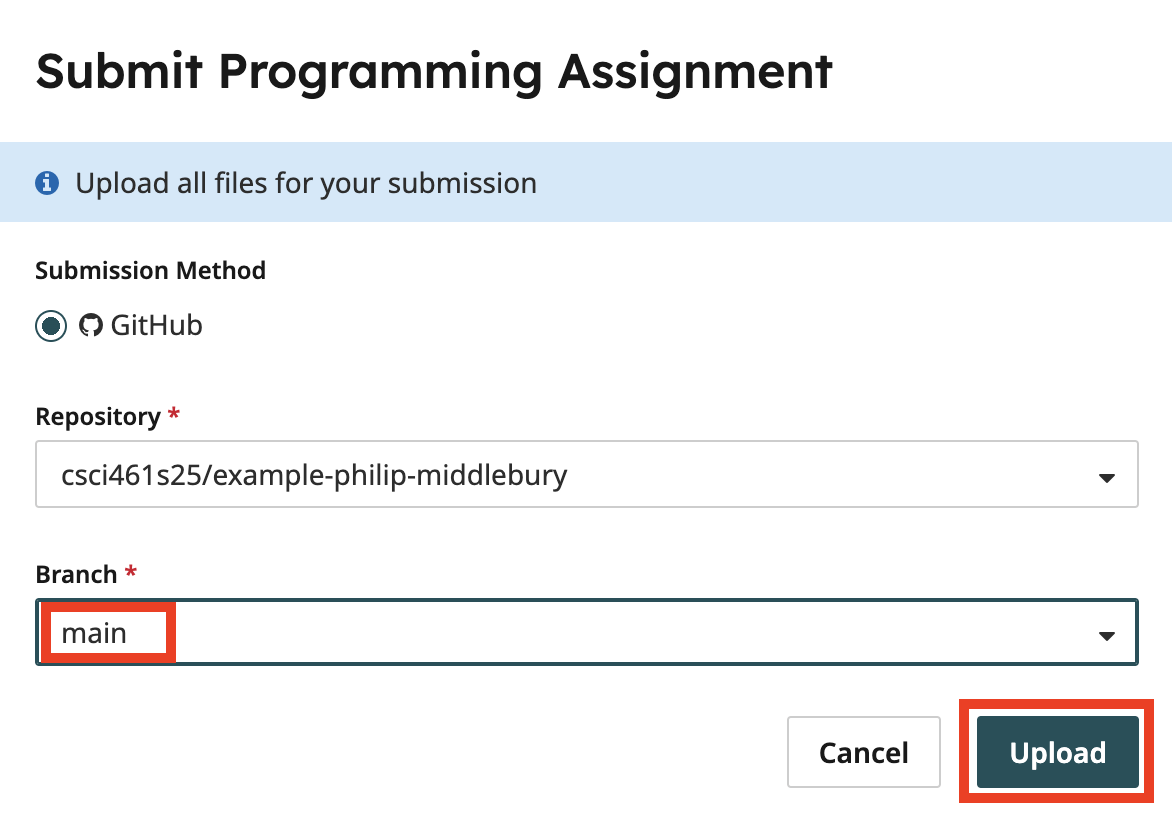This screenshot has height=822, width=1172.
Task: Click the blue info icon in banner
Action: (x=47, y=182)
